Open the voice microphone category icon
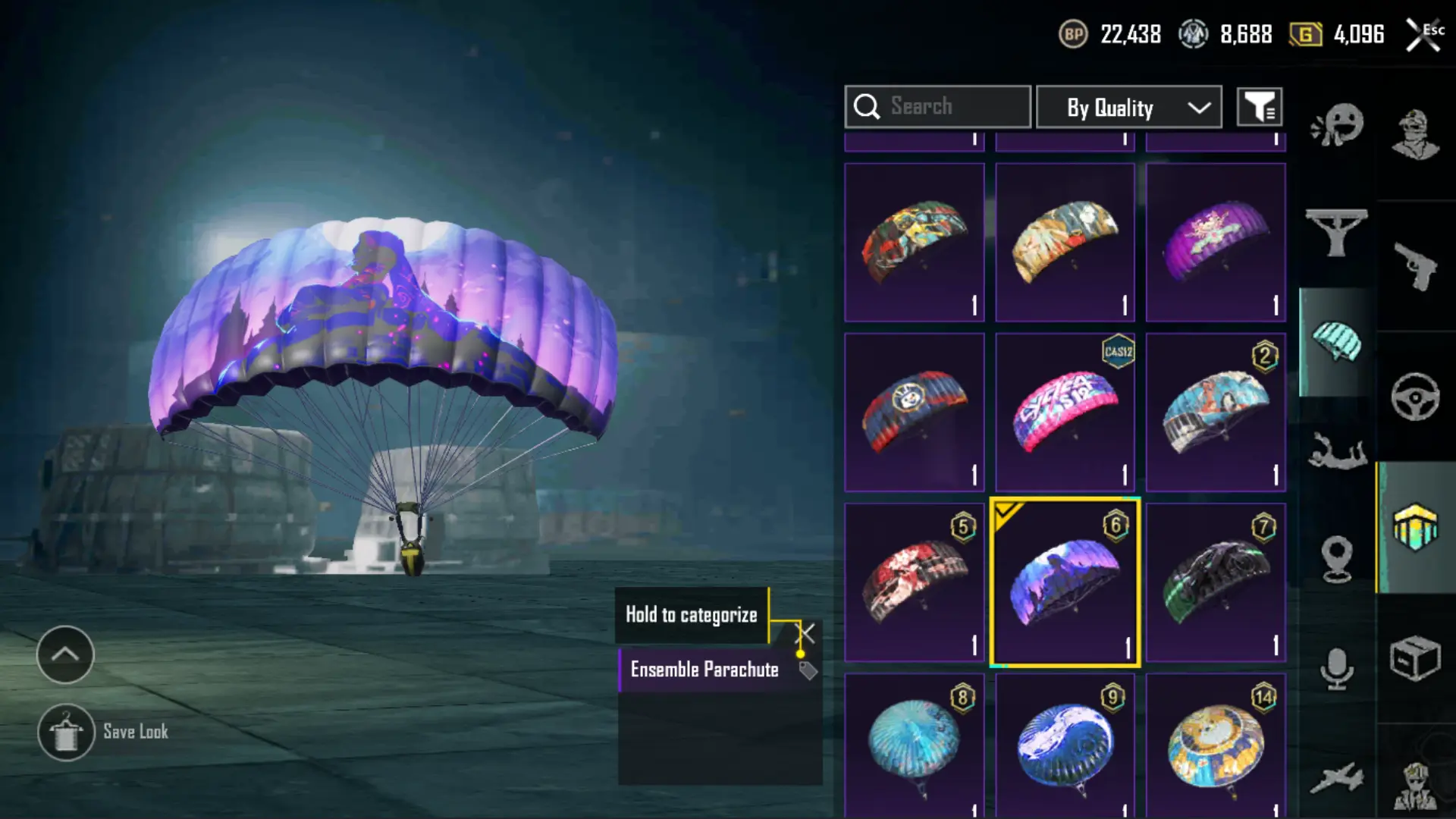The height and width of the screenshot is (819, 1456). 1338,669
